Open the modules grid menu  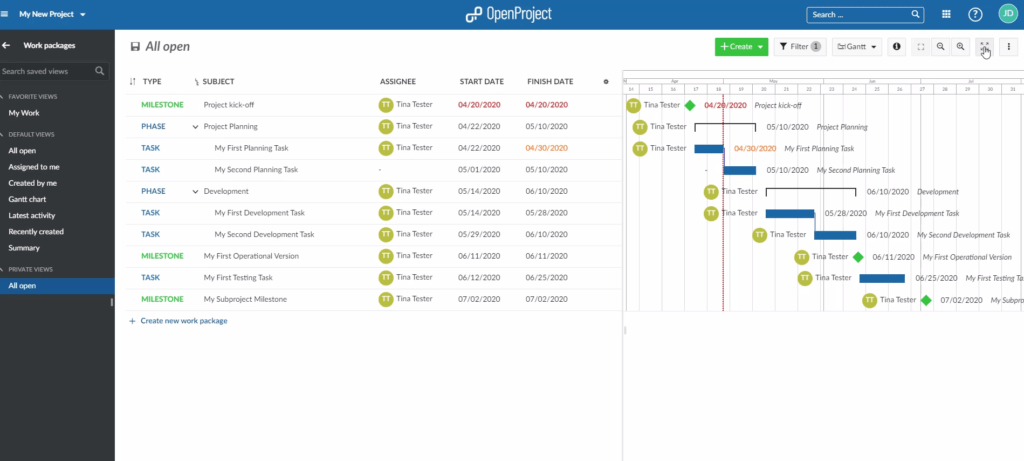pos(946,14)
